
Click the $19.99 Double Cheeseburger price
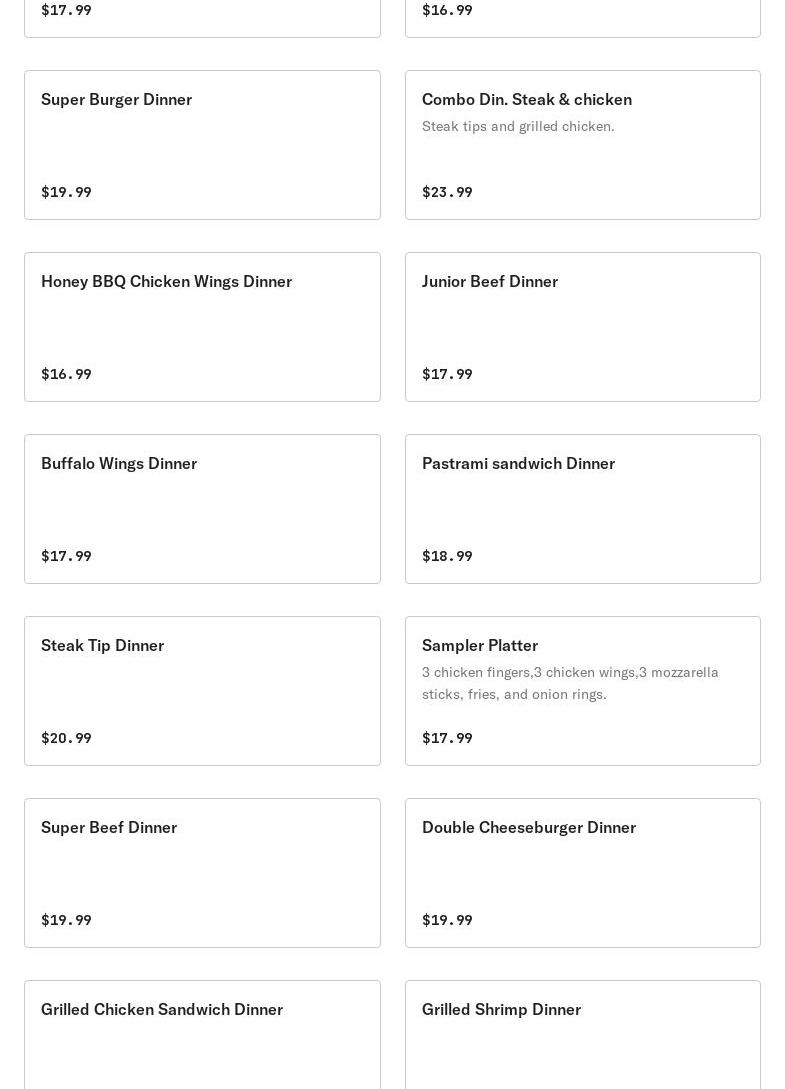pos(447,920)
